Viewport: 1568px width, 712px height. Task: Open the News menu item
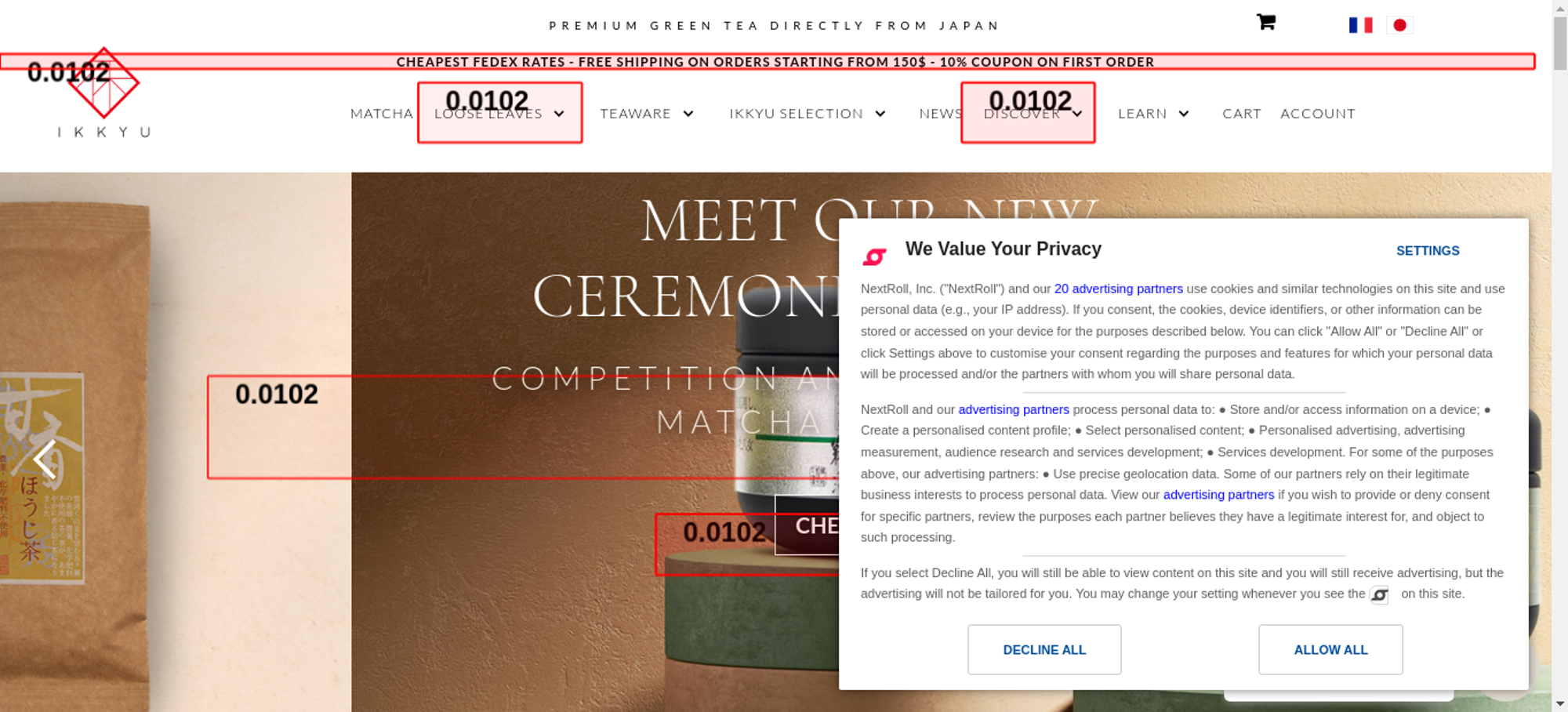pyautogui.click(x=940, y=114)
